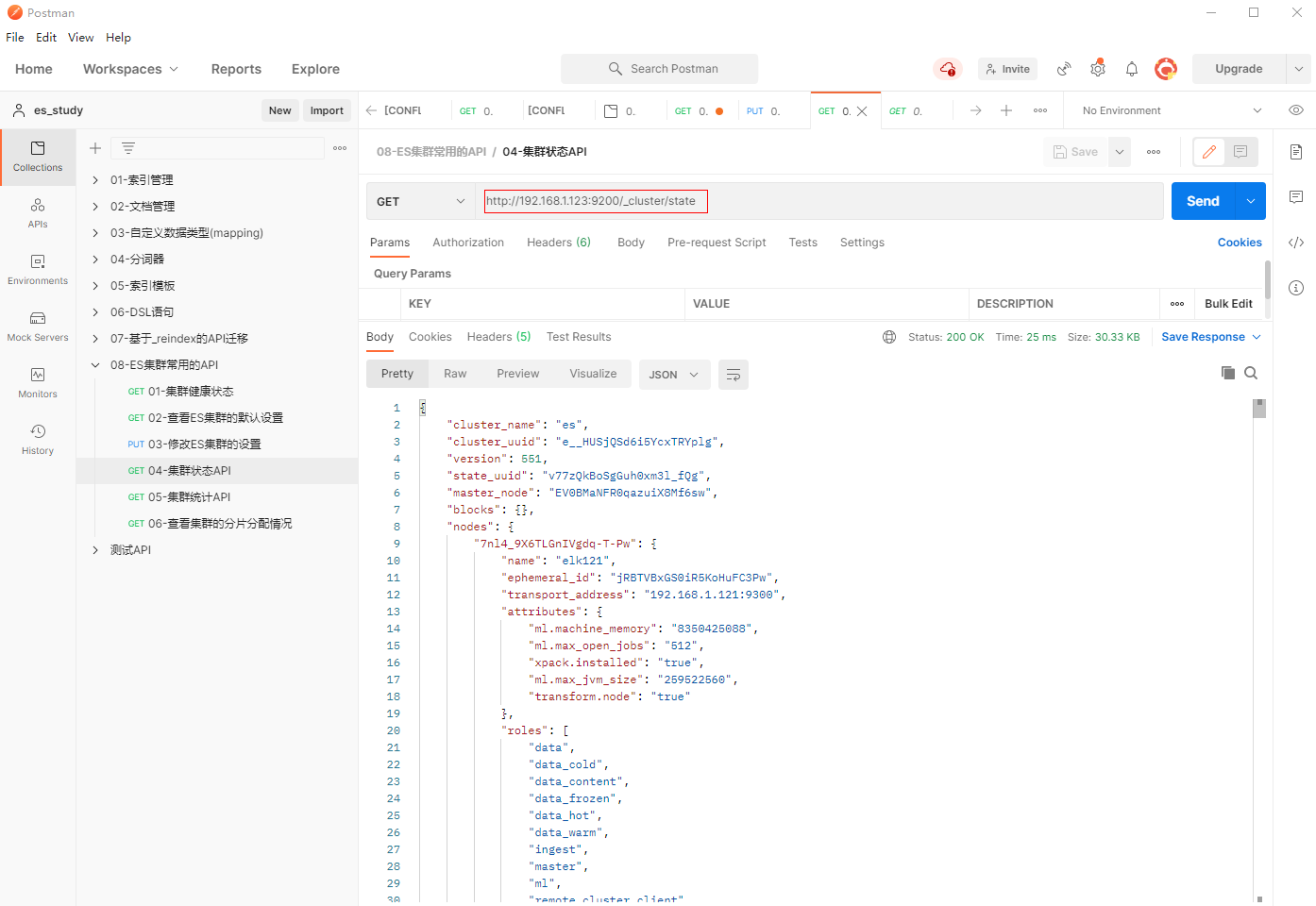Open the GET method dropdown
1316x906 pixels.
click(x=420, y=201)
